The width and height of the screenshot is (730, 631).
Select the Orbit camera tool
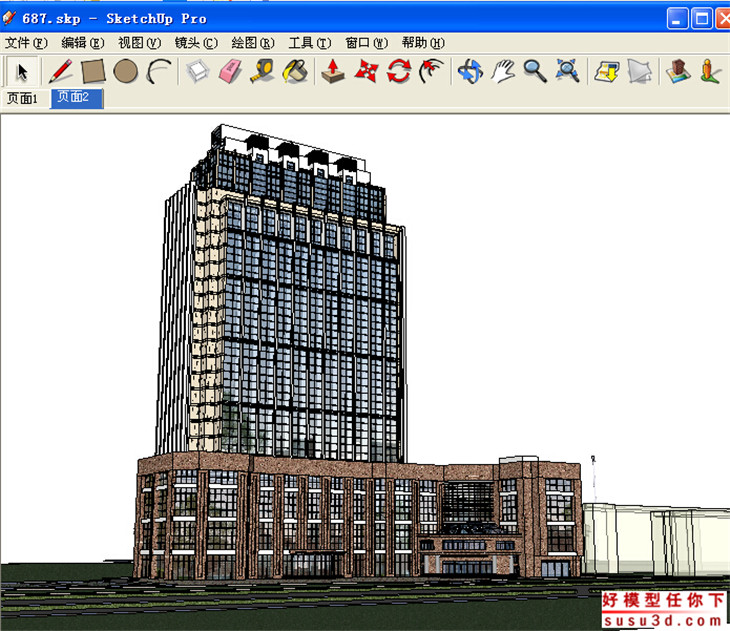[x=470, y=71]
